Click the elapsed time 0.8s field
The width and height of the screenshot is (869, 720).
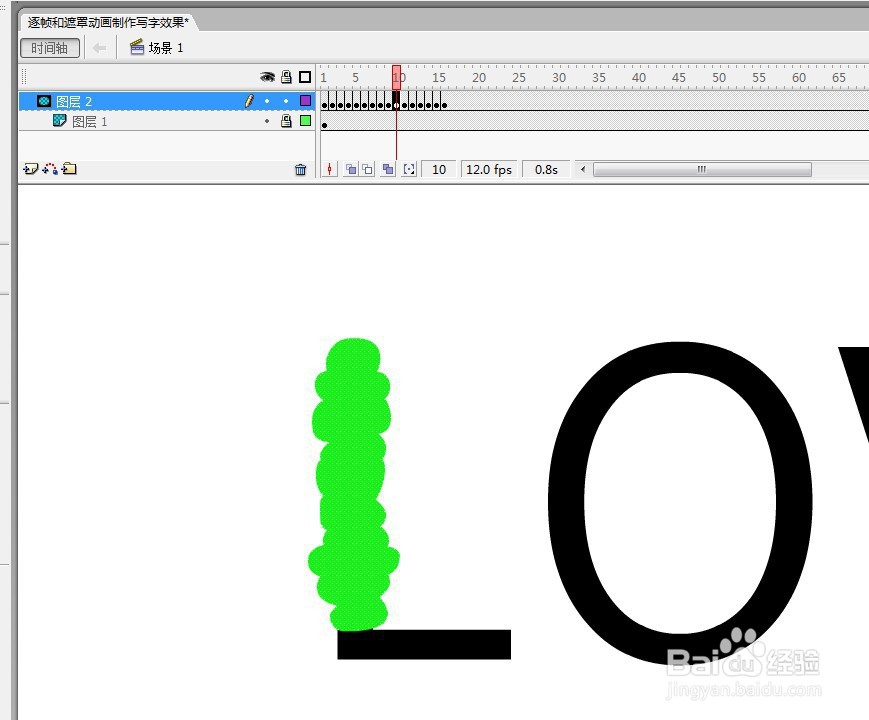point(546,169)
